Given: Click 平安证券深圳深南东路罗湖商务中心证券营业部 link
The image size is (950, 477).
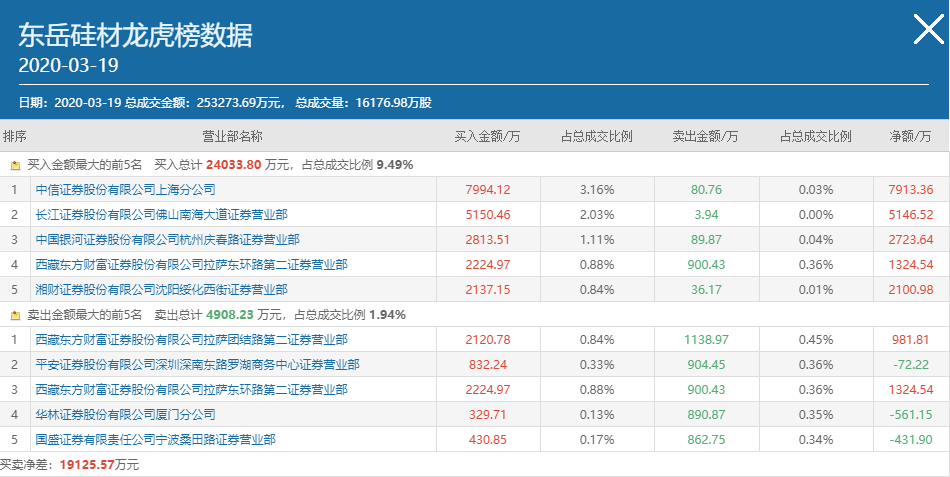Looking at the screenshot, I should pyautogui.click(x=197, y=365).
